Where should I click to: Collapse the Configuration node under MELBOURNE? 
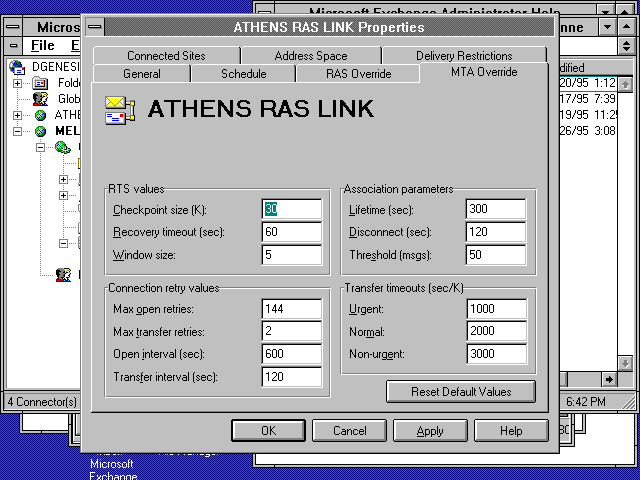click(x=40, y=147)
